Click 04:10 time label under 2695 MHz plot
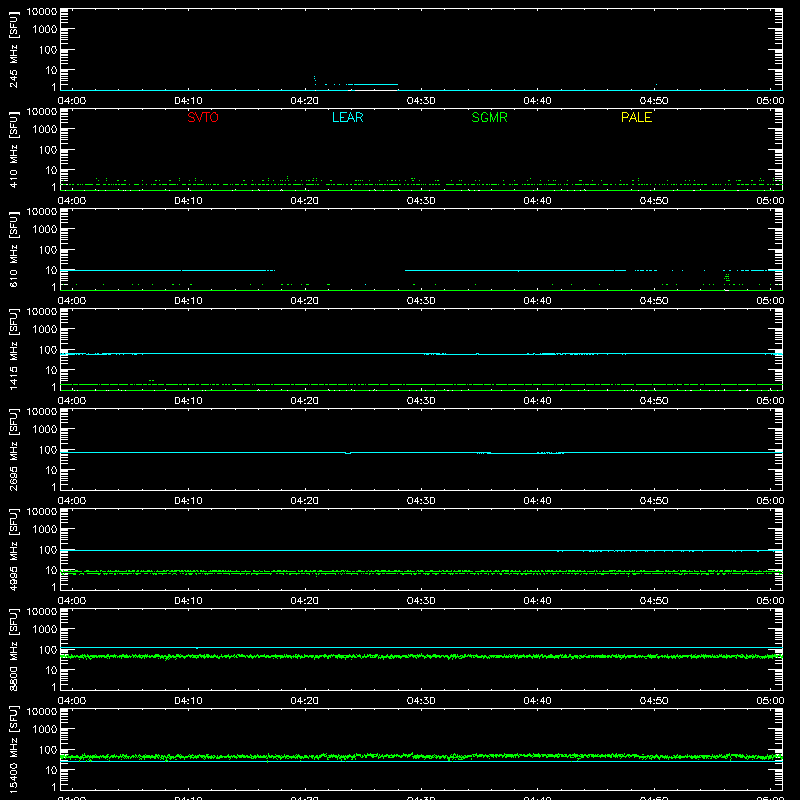800x800 pixels. [188, 501]
